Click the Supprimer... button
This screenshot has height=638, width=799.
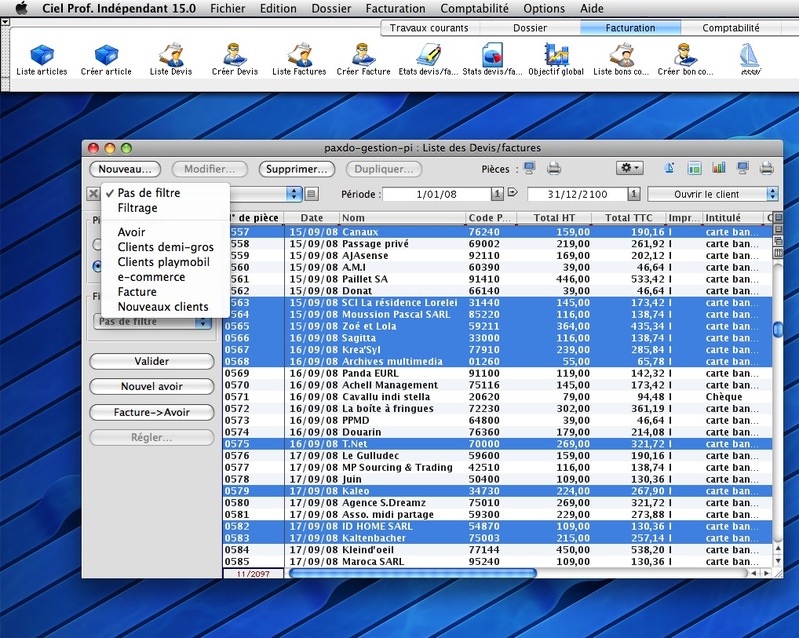(297, 169)
